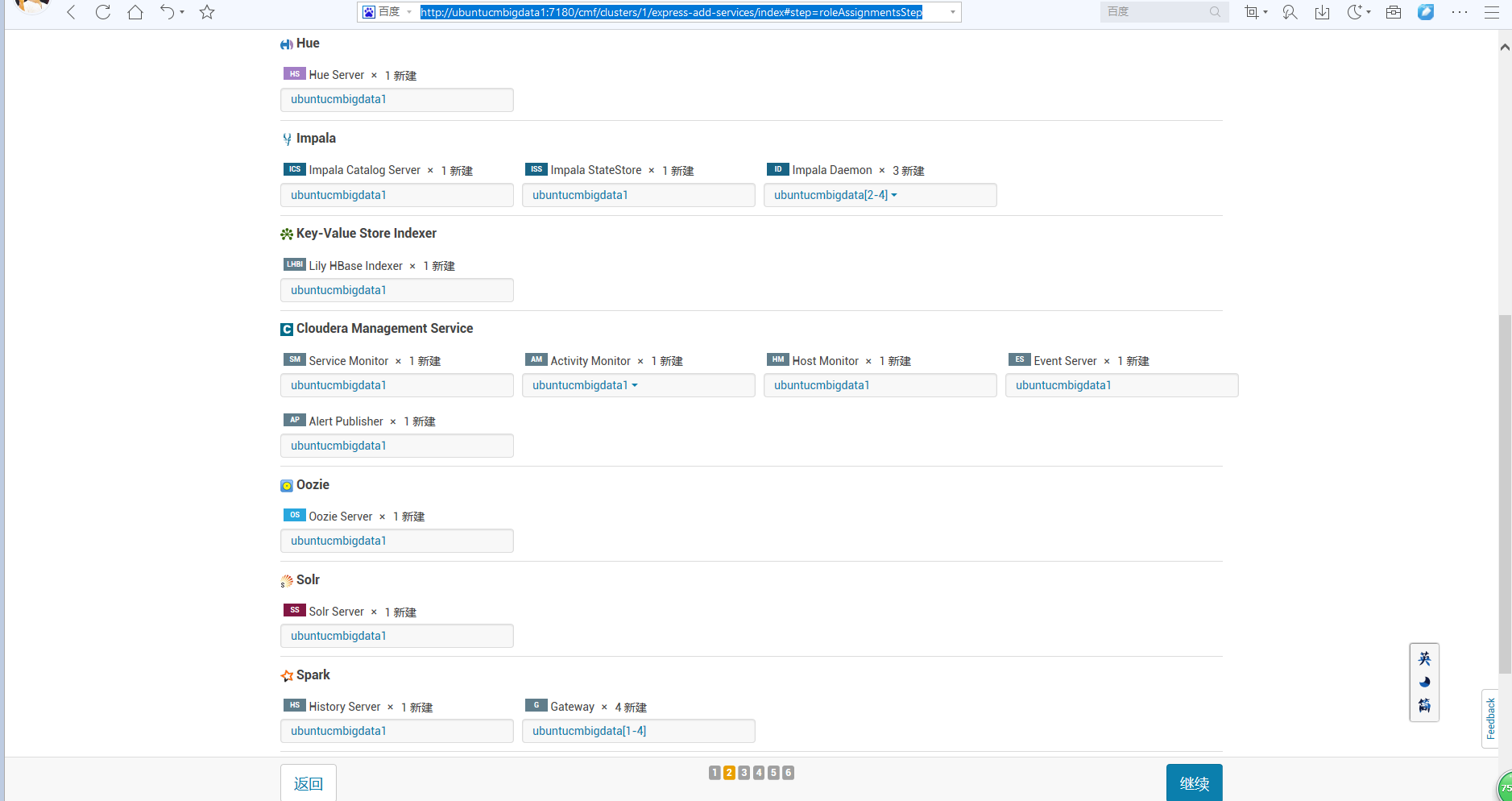Click the page vertical scrollbar thumb
This screenshot has width=1512, height=801.
[x=1505, y=493]
